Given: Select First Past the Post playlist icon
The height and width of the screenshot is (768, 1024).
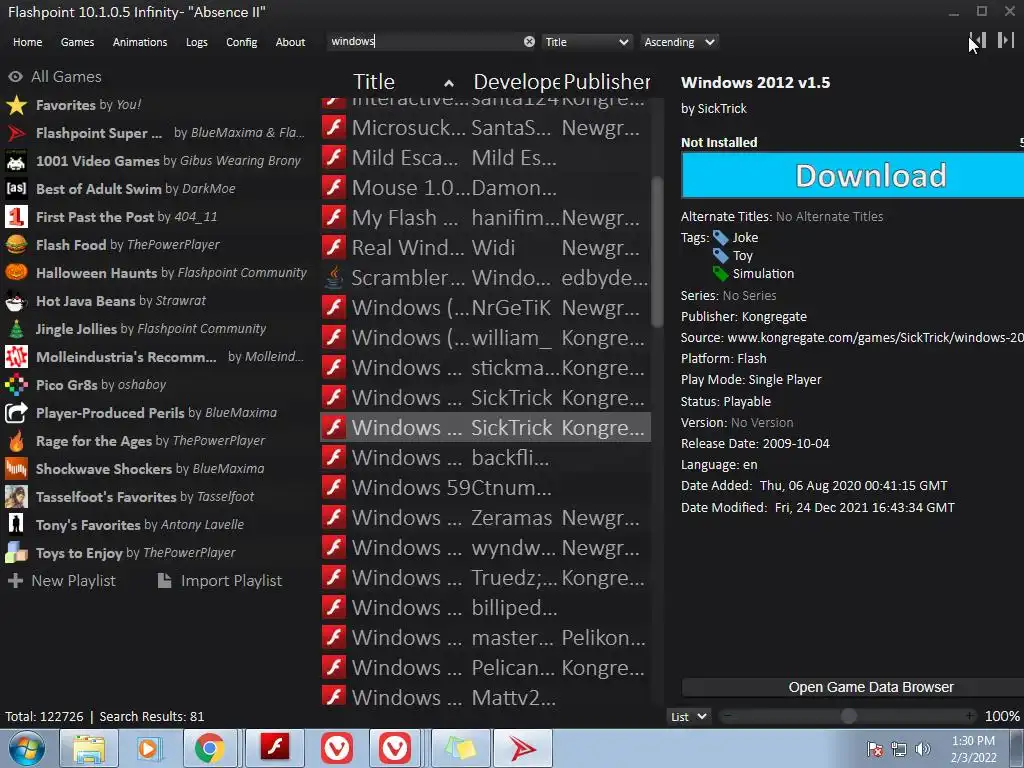Looking at the screenshot, I should pyautogui.click(x=16, y=217).
